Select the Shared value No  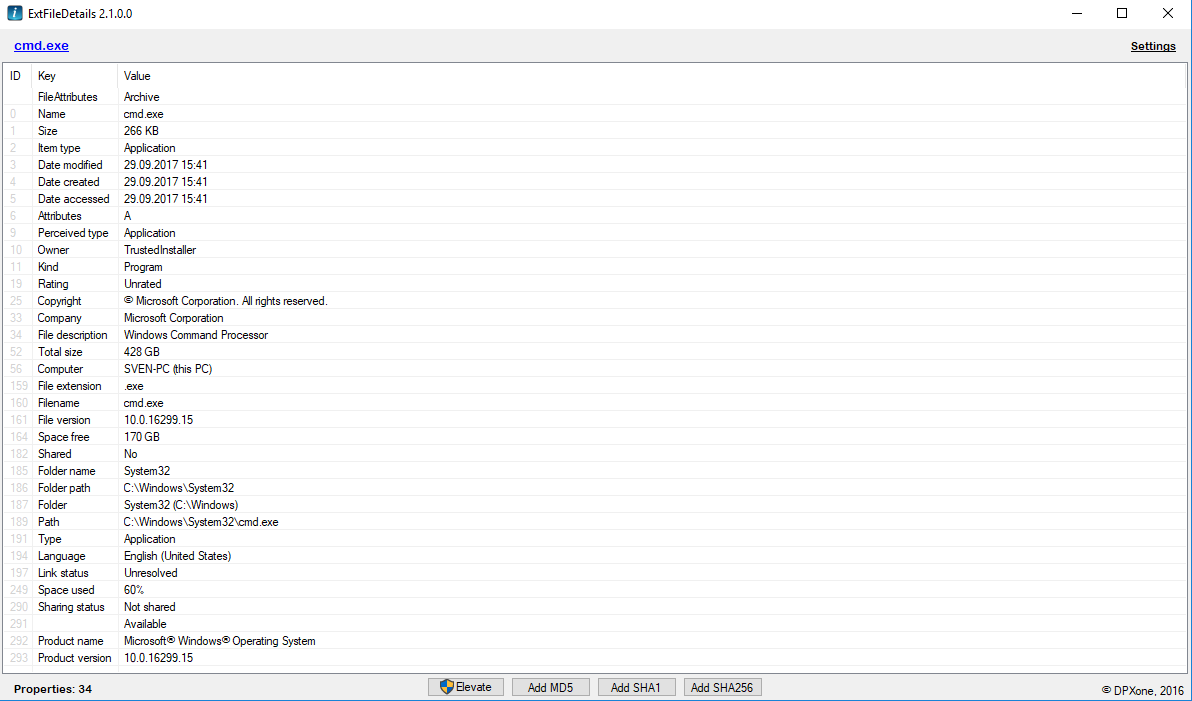(x=130, y=454)
